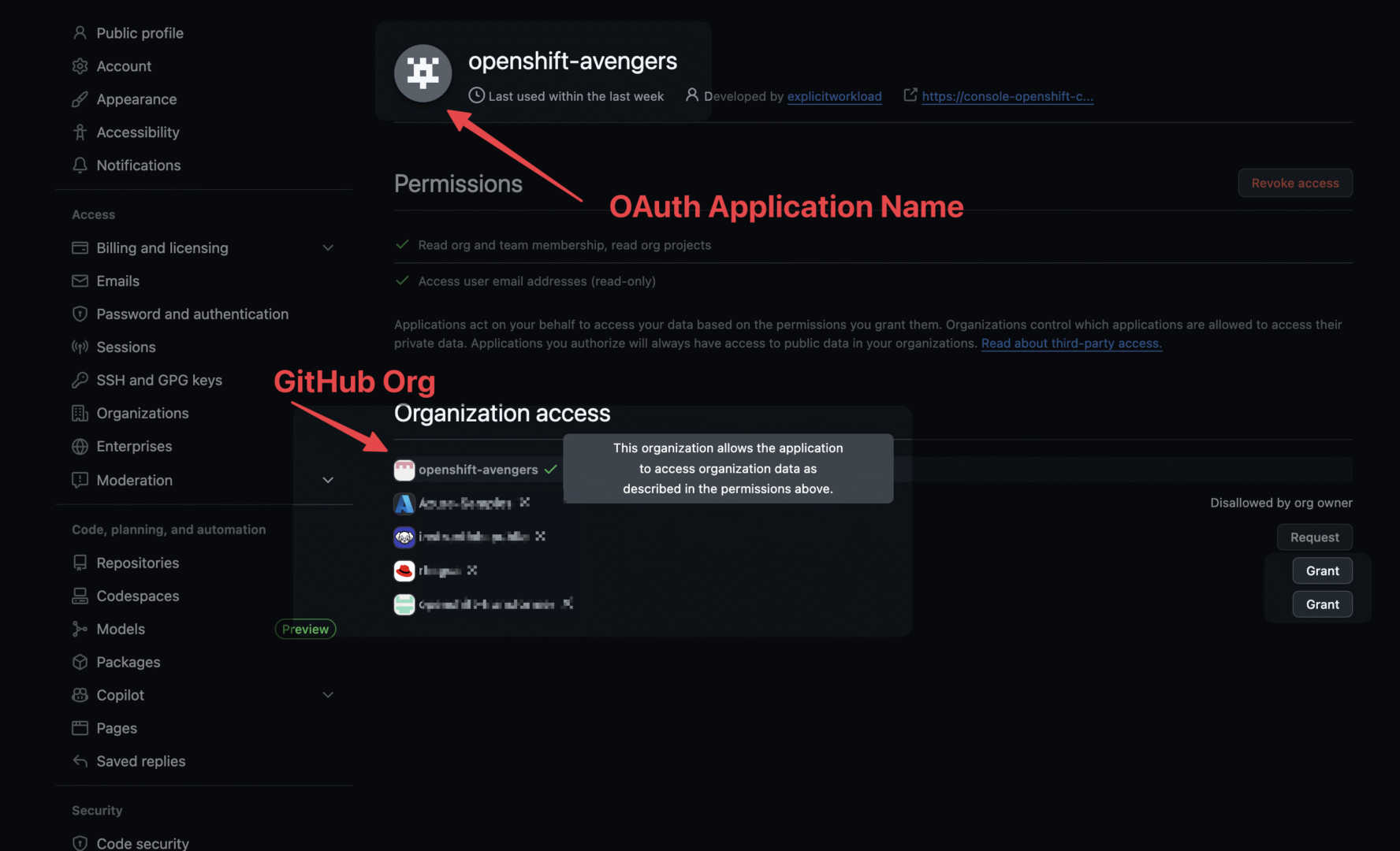1400x851 pixels.
Task: Click the Request access button
Action: (1314, 537)
